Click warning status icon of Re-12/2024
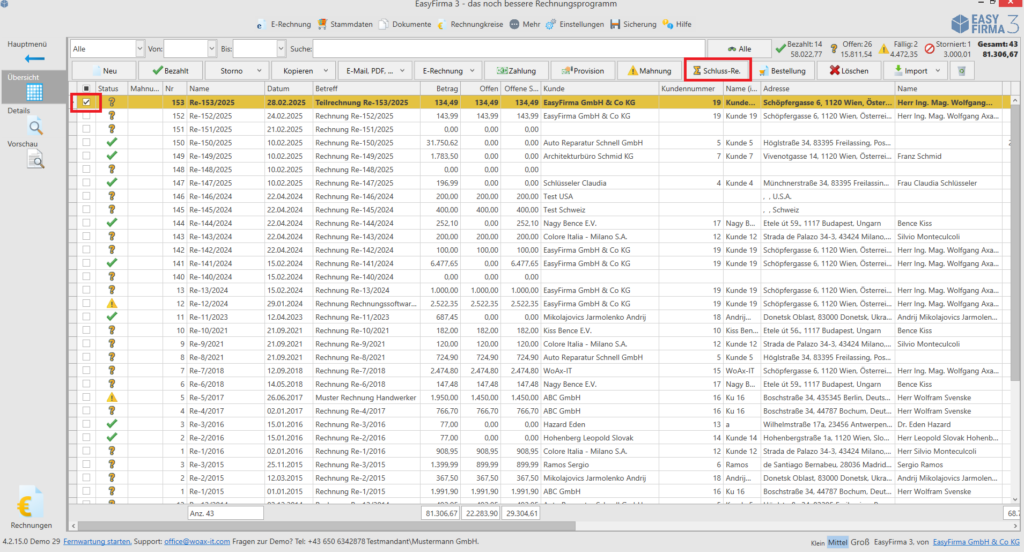Image resolution: width=1024 pixels, height=552 pixels. tap(112, 303)
